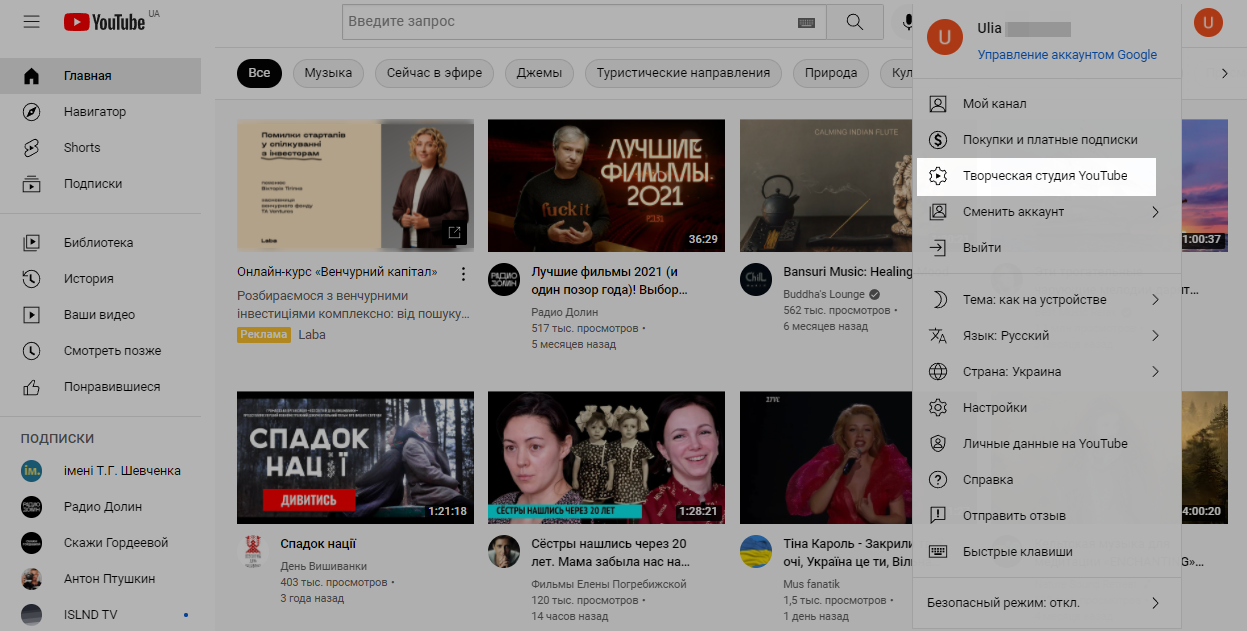Open the Laba venture capital ad thumbnail
This screenshot has height=631, width=1247.
pyautogui.click(x=355, y=185)
